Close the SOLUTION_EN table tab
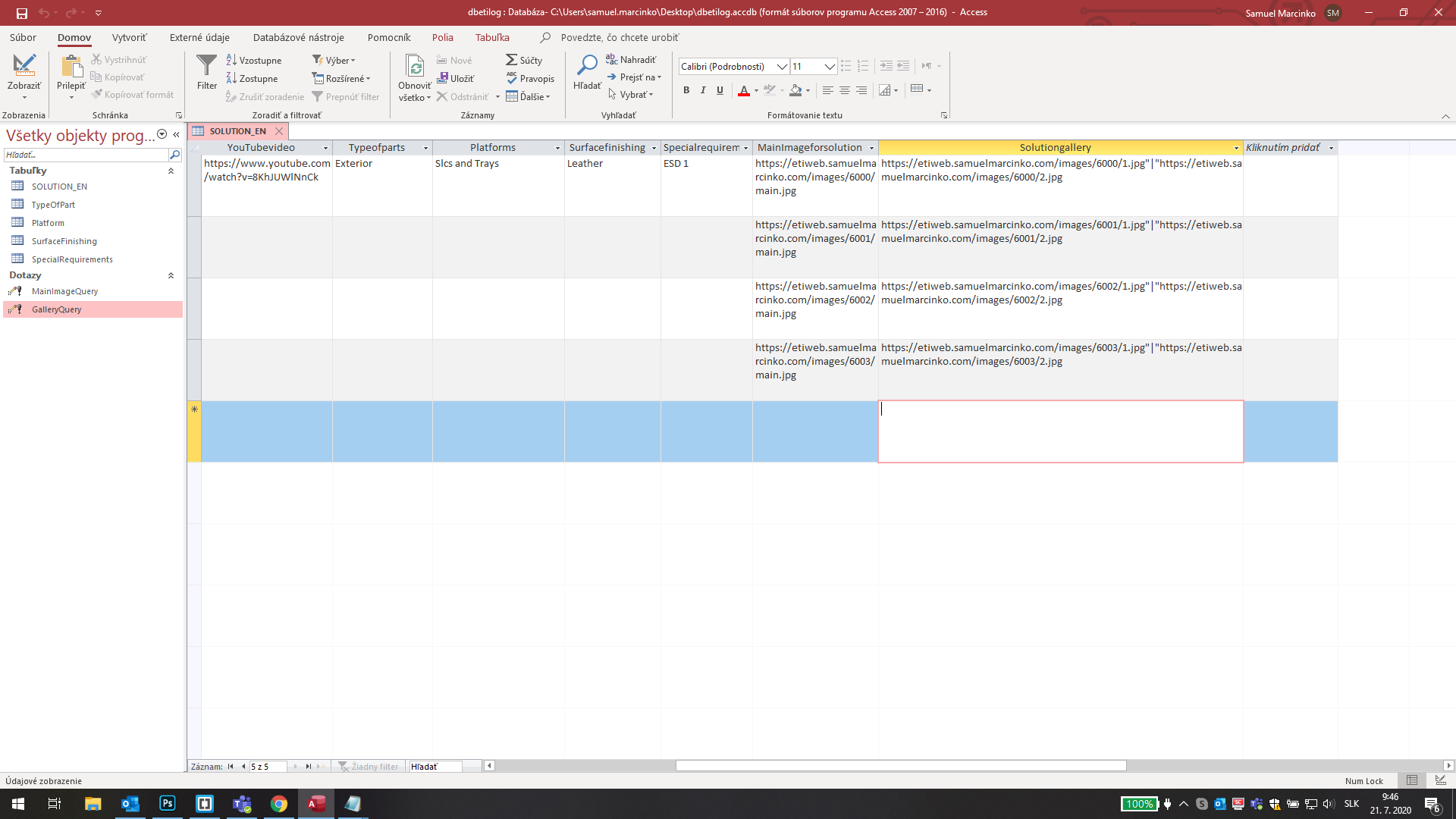Viewport: 1456px width, 819px height. [x=279, y=131]
